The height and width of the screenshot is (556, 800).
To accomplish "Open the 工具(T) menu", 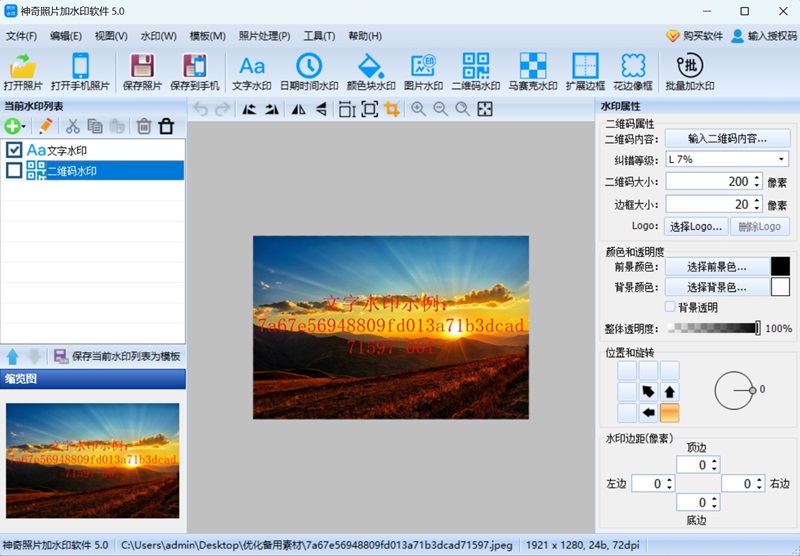I will tap(319, 36).
